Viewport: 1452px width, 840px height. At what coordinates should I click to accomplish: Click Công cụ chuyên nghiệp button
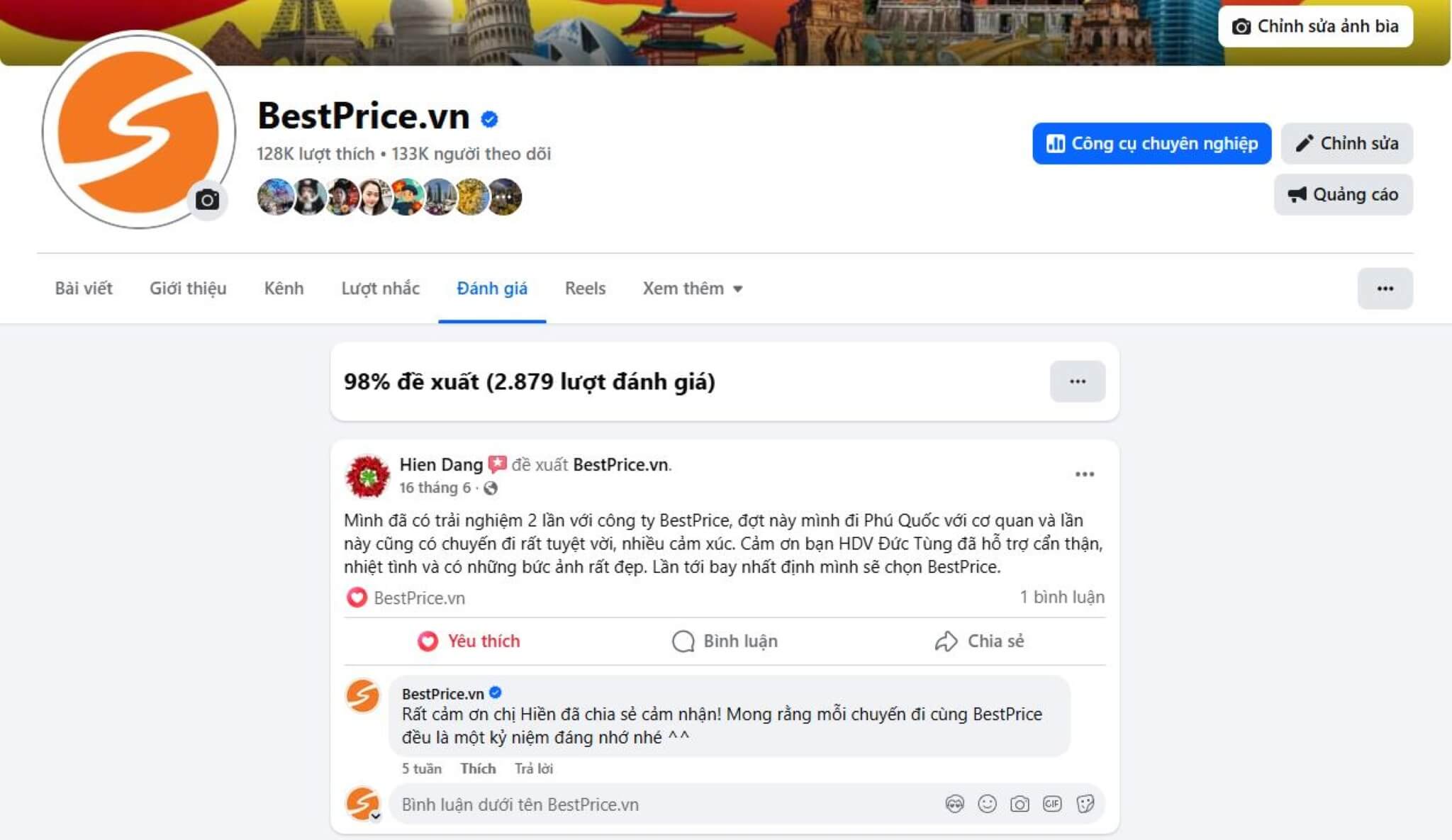[1151, 143]
